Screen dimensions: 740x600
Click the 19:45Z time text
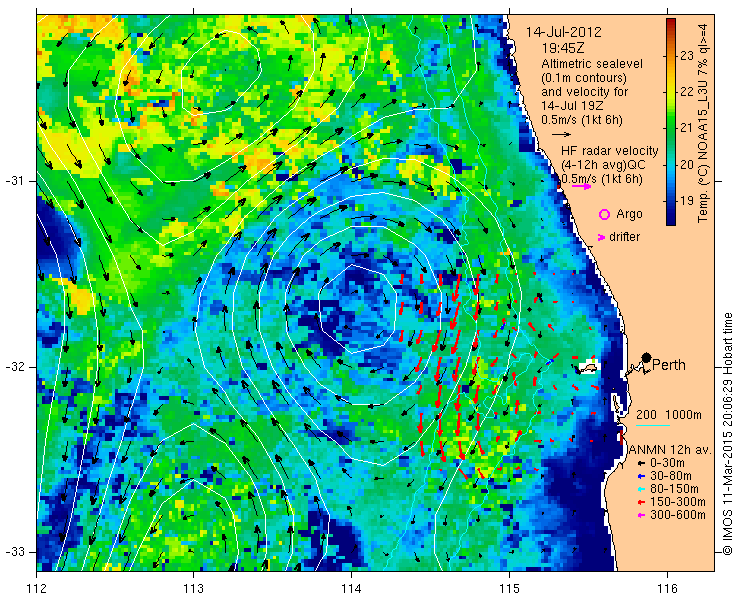tap(562, 48)
